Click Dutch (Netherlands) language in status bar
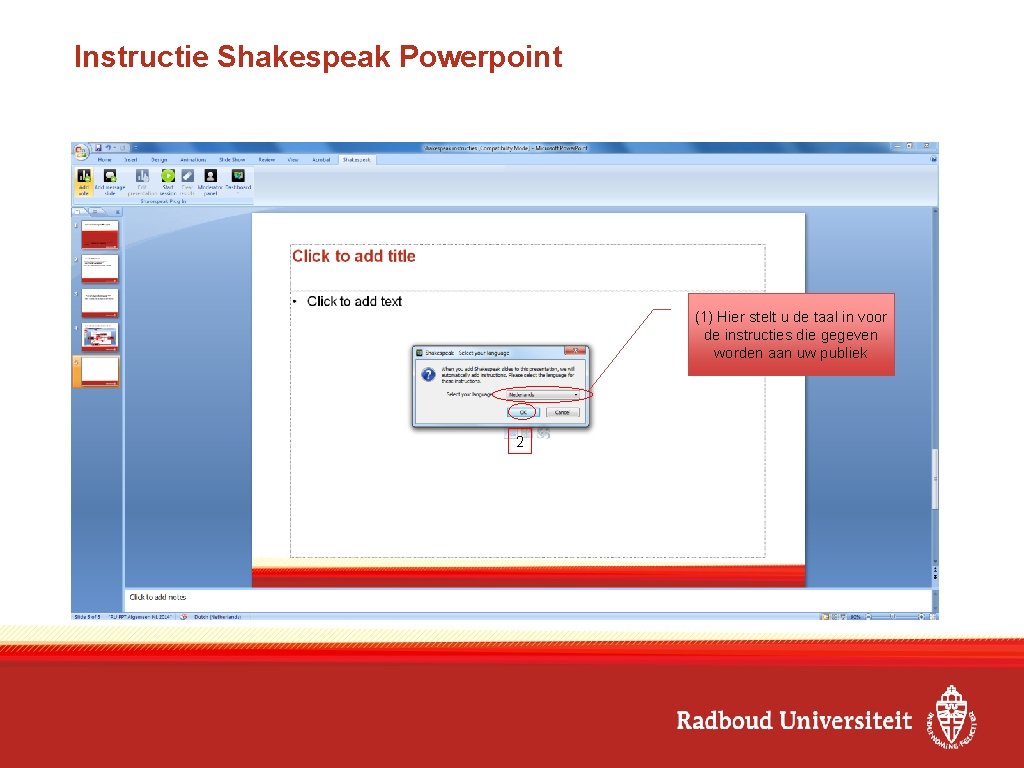Viewport: 1024px width, 768px height. [x=217, y=616]
